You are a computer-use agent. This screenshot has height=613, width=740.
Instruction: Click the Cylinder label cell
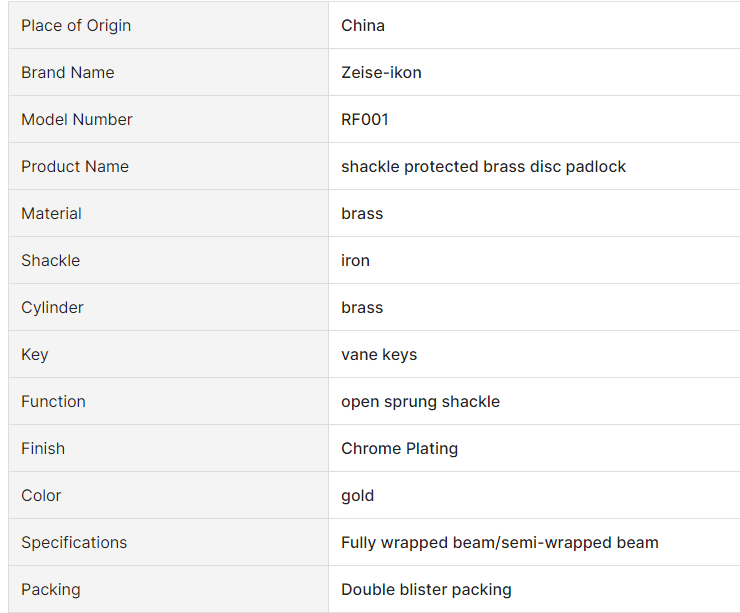tap(168, 307)
